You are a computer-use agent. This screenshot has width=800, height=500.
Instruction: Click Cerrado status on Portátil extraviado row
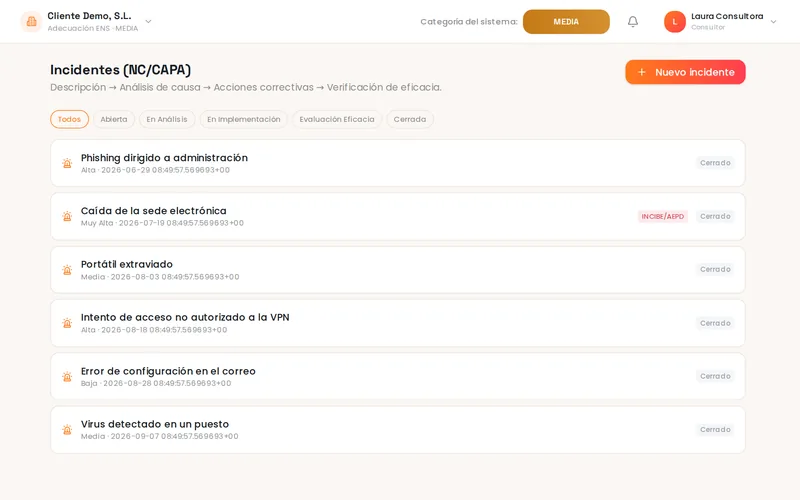point(715,269)
